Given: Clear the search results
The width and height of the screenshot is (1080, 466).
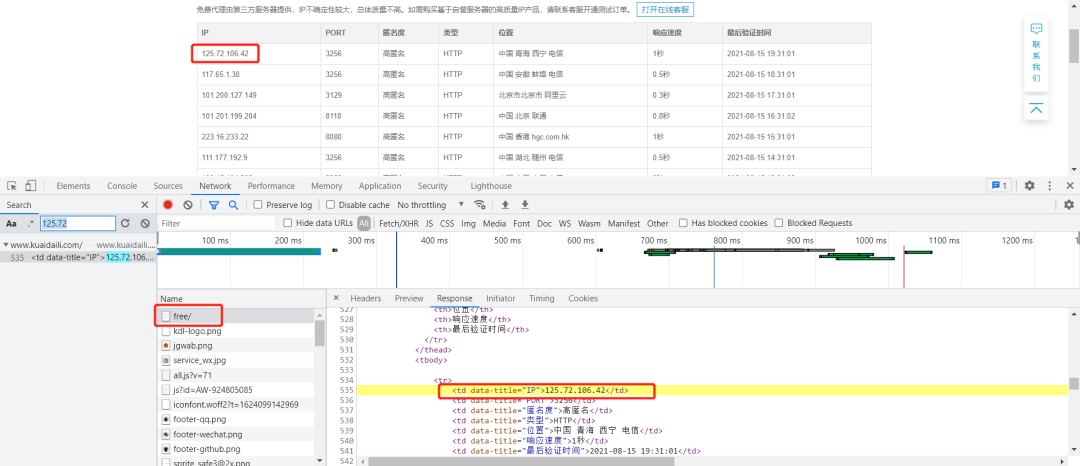Looking at the screenshot, I should (145, 224).
